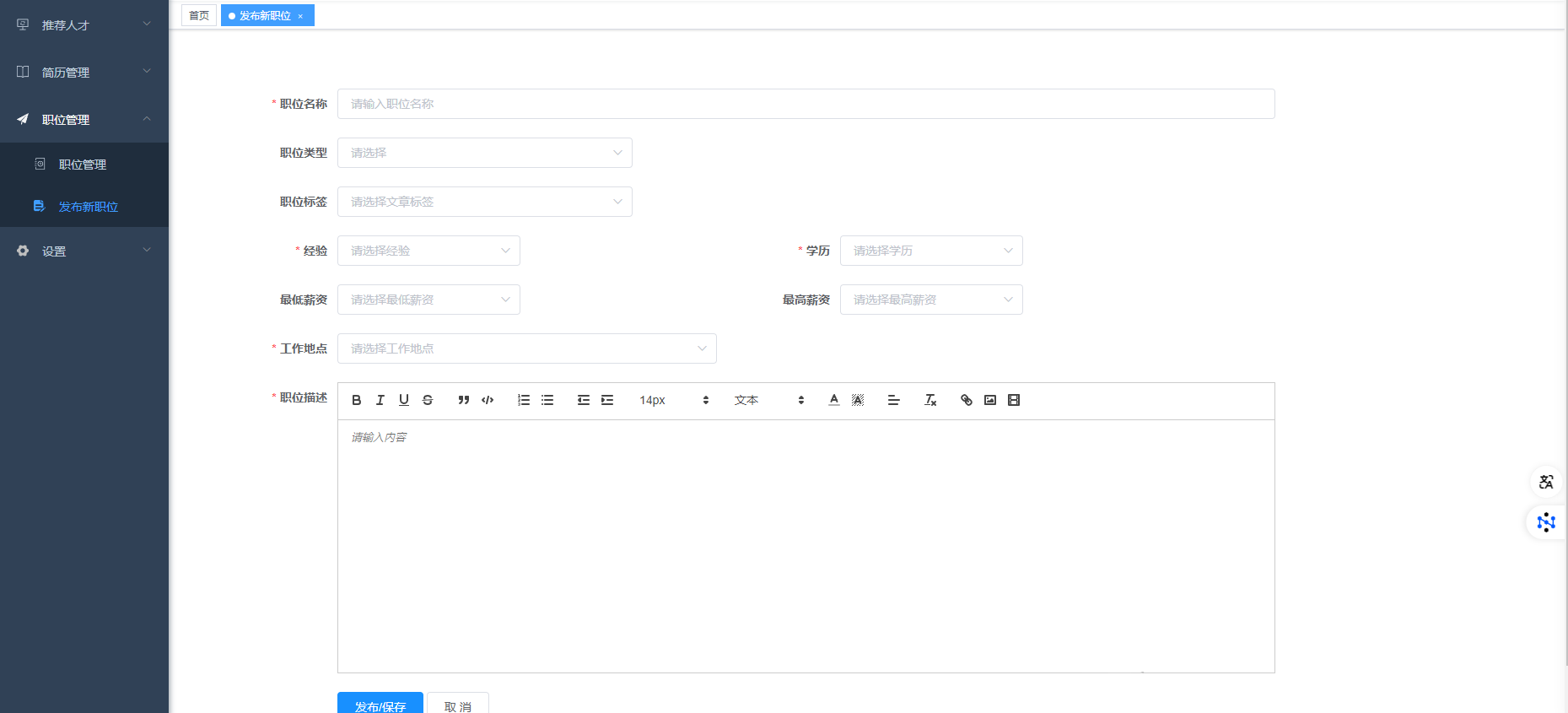Open the 职位类型 dropdown

485,153
